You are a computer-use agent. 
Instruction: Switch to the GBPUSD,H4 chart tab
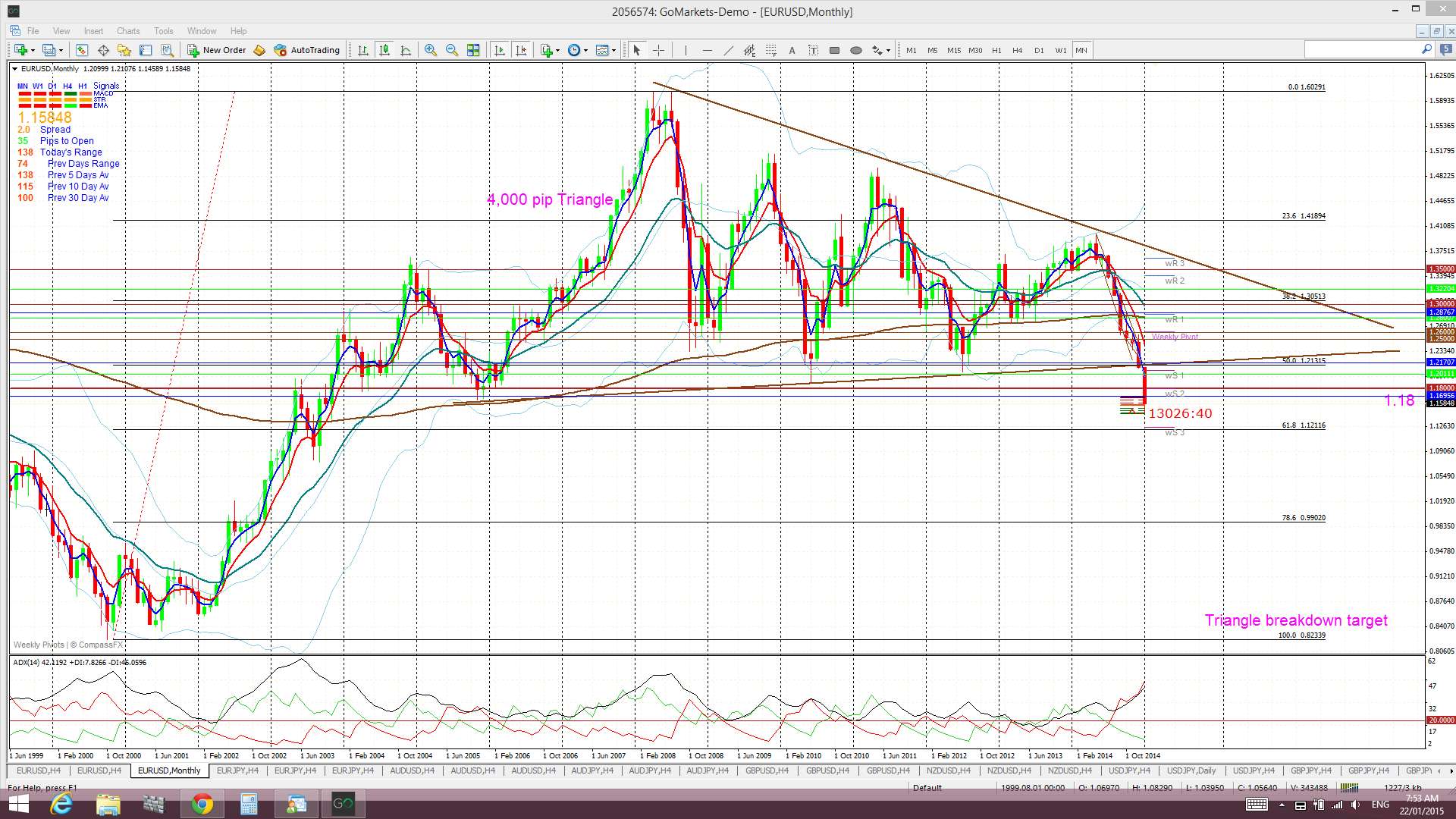point(767,770)
